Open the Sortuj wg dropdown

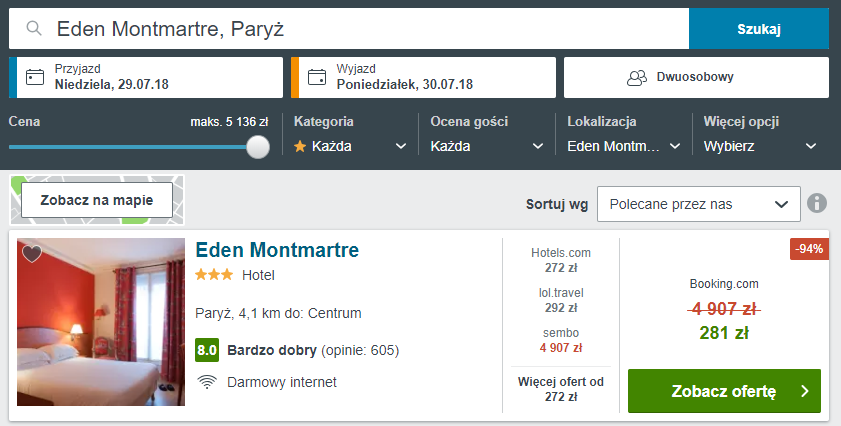698,204
